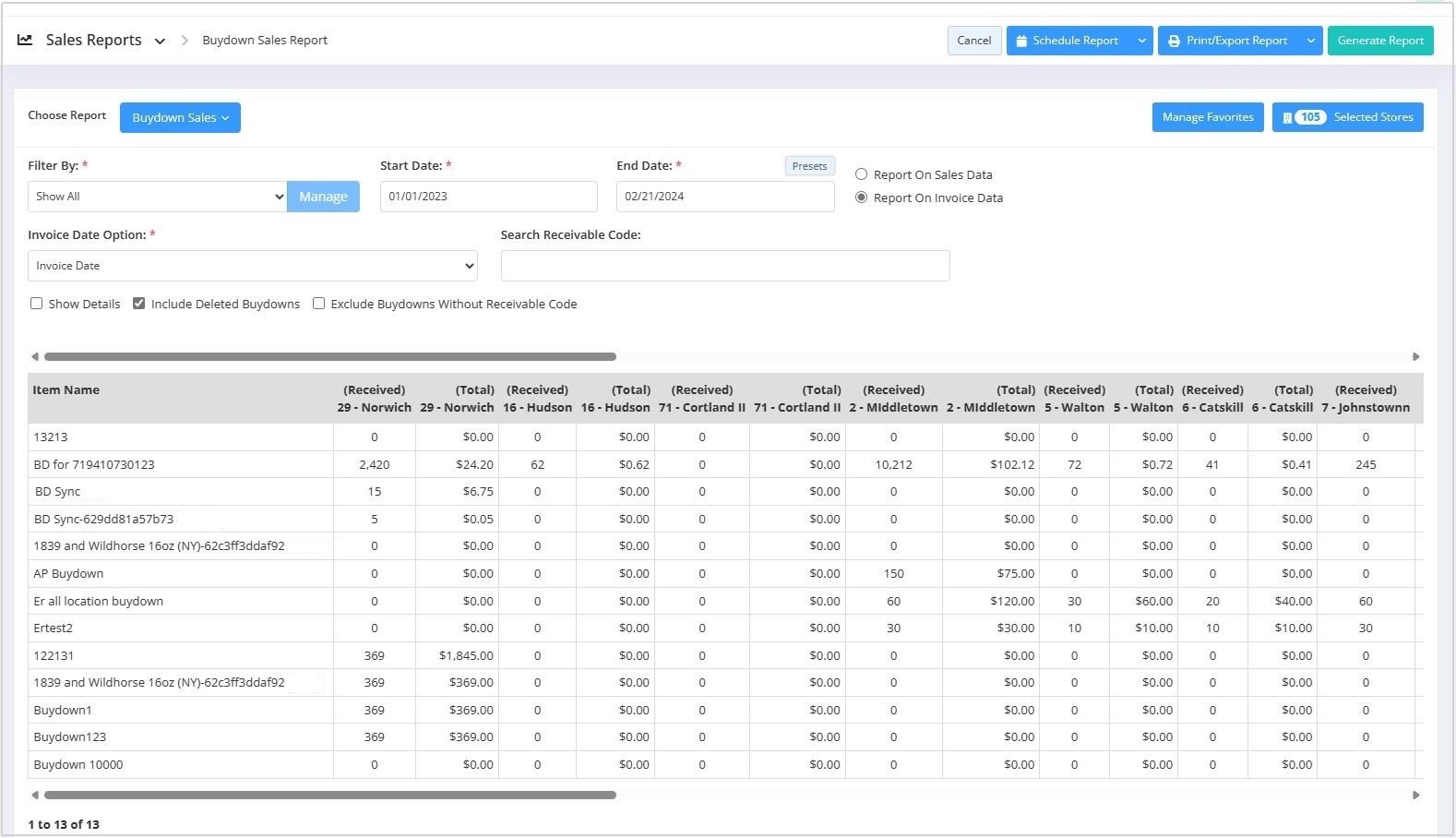Click the Buydown Sales Report breadcrumb
This screenshot has width=1456, height=838.
[265, 41]
